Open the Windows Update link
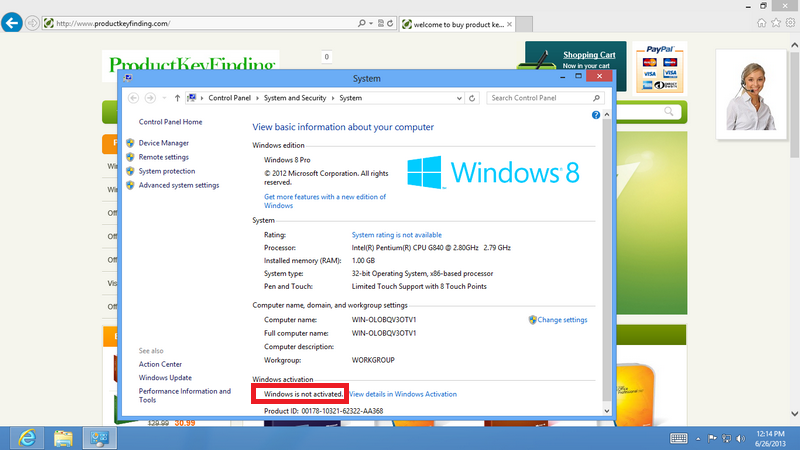 (x=165, y=378)
